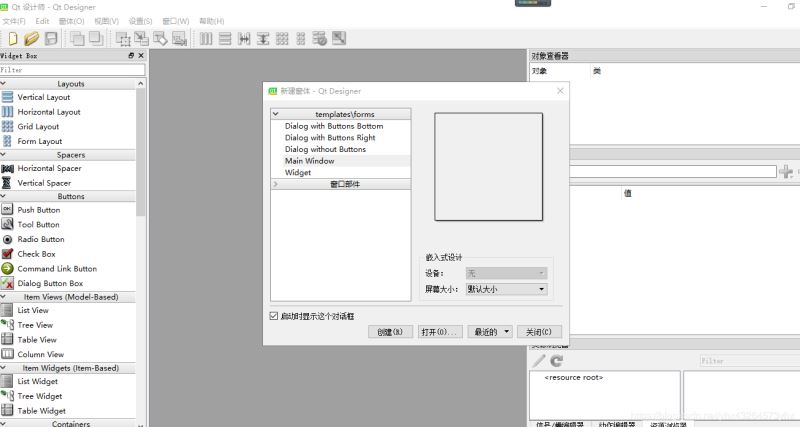Image resolution: width=800 pixels, height=427 pixels.
Task: Select the Edit Widgets mode icon
Action: (x=123, y=38)
